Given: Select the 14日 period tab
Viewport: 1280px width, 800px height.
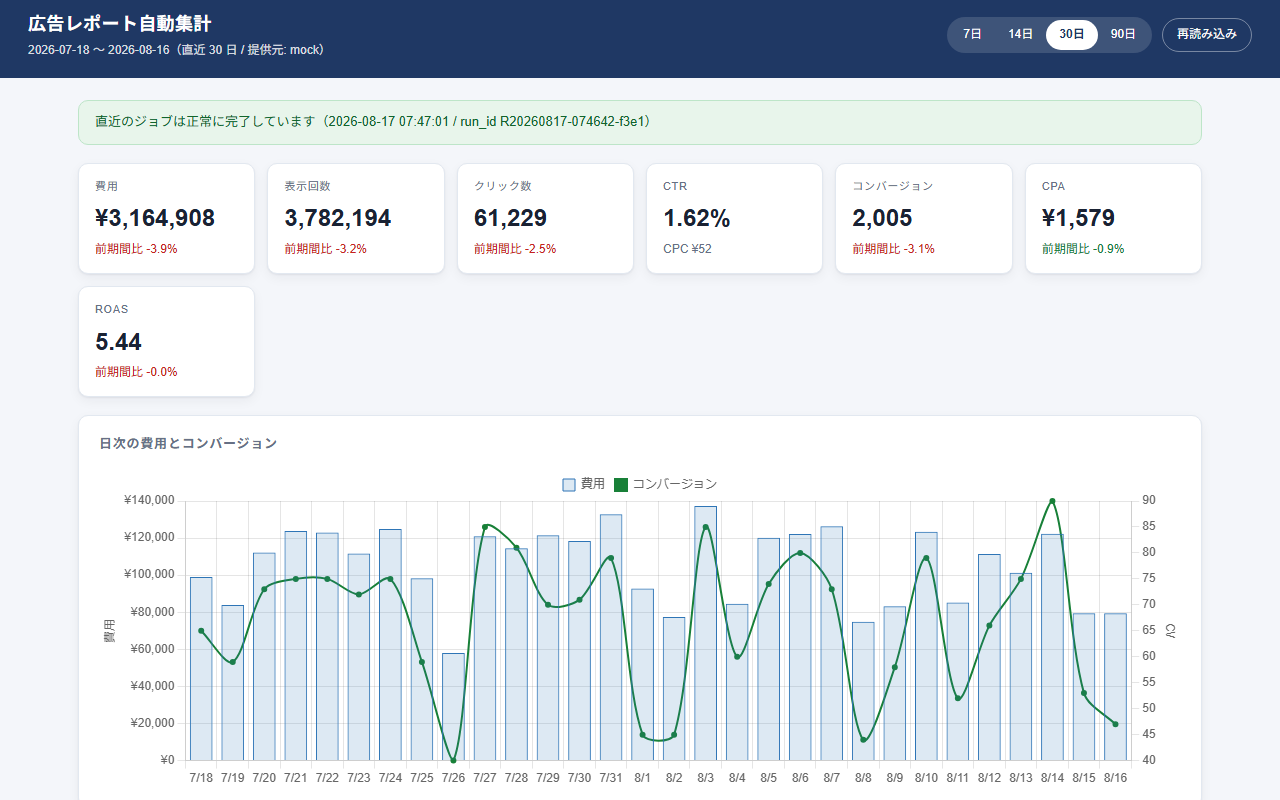Looking at the screenshot, I should click(x=1020, y=34).
